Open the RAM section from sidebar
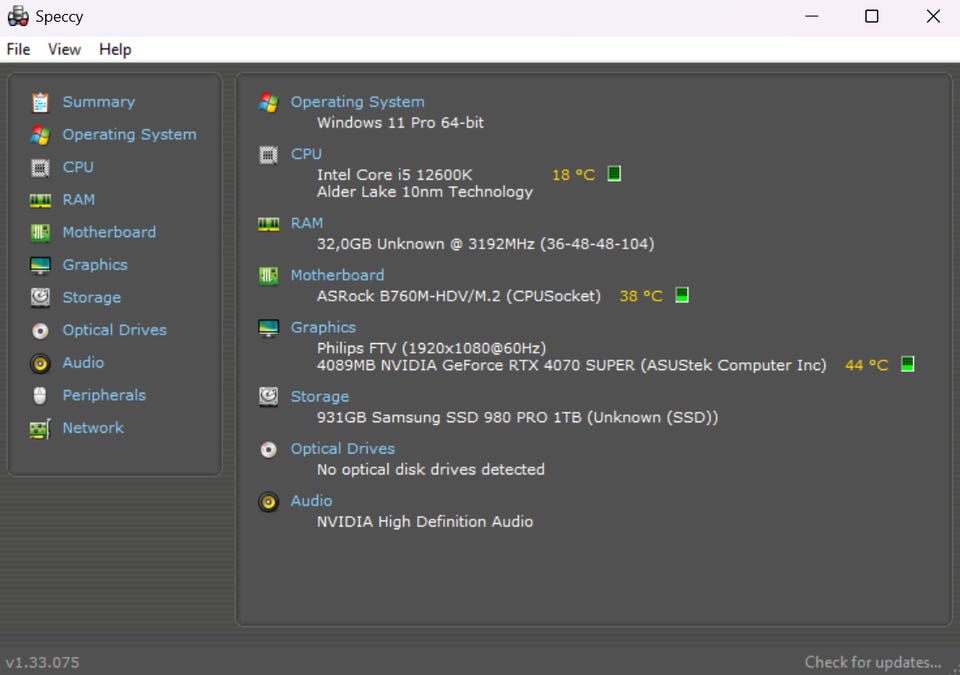Screen dimensions: 960x675 click(x=78, y=199)
